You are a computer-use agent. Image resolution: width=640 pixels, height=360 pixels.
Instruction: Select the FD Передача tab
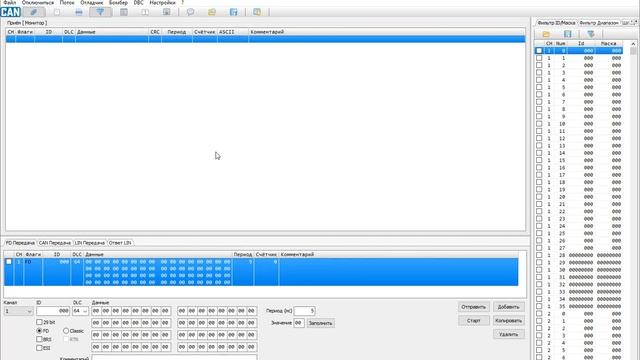20,243
